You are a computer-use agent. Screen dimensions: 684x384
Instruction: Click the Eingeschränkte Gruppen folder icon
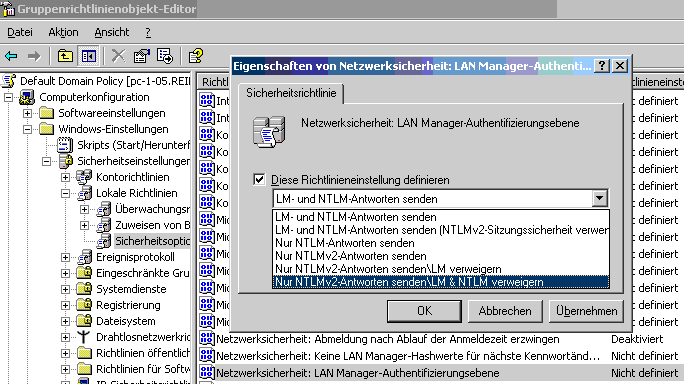click(x=84, y=273)
